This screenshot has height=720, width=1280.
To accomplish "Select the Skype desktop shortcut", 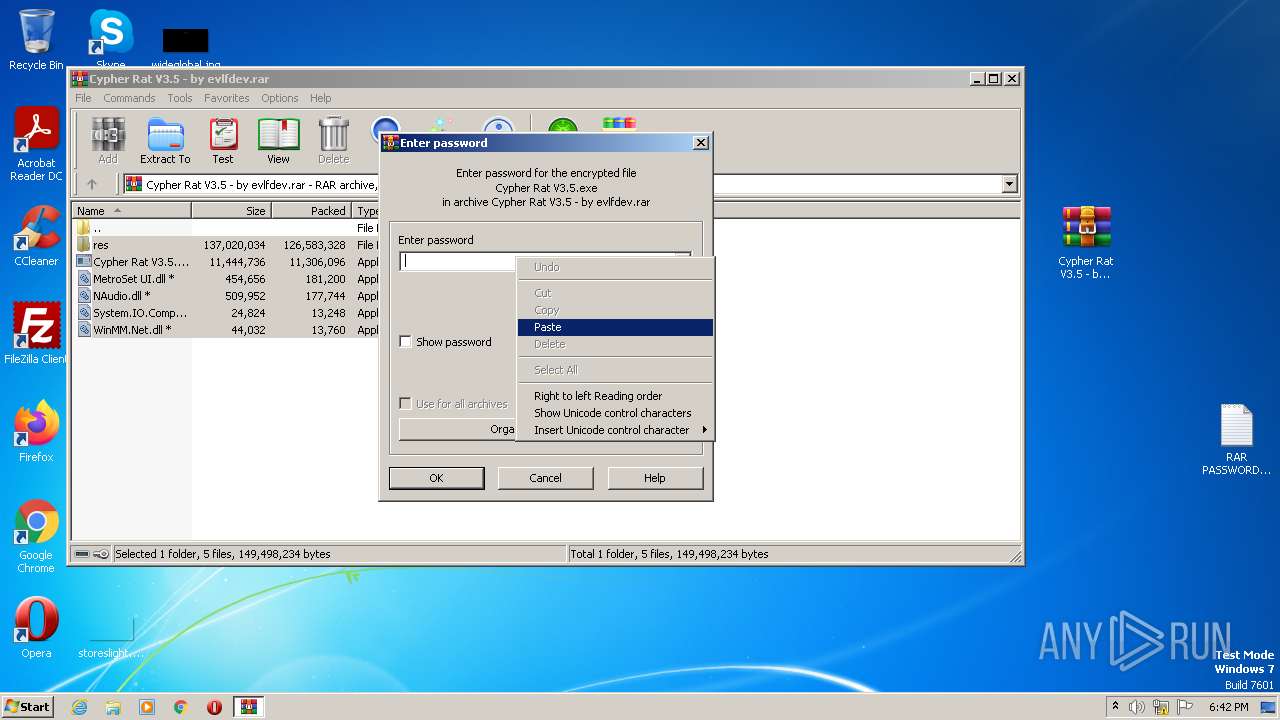I will (x=111, y=40).
